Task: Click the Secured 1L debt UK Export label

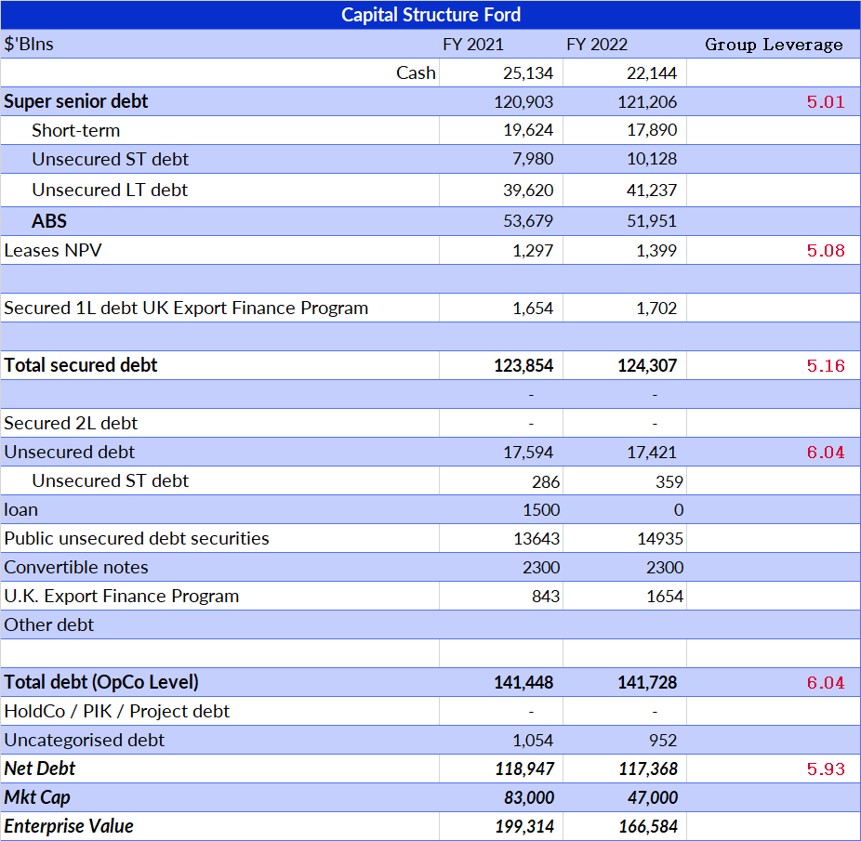Action: [x=186, y=308]
